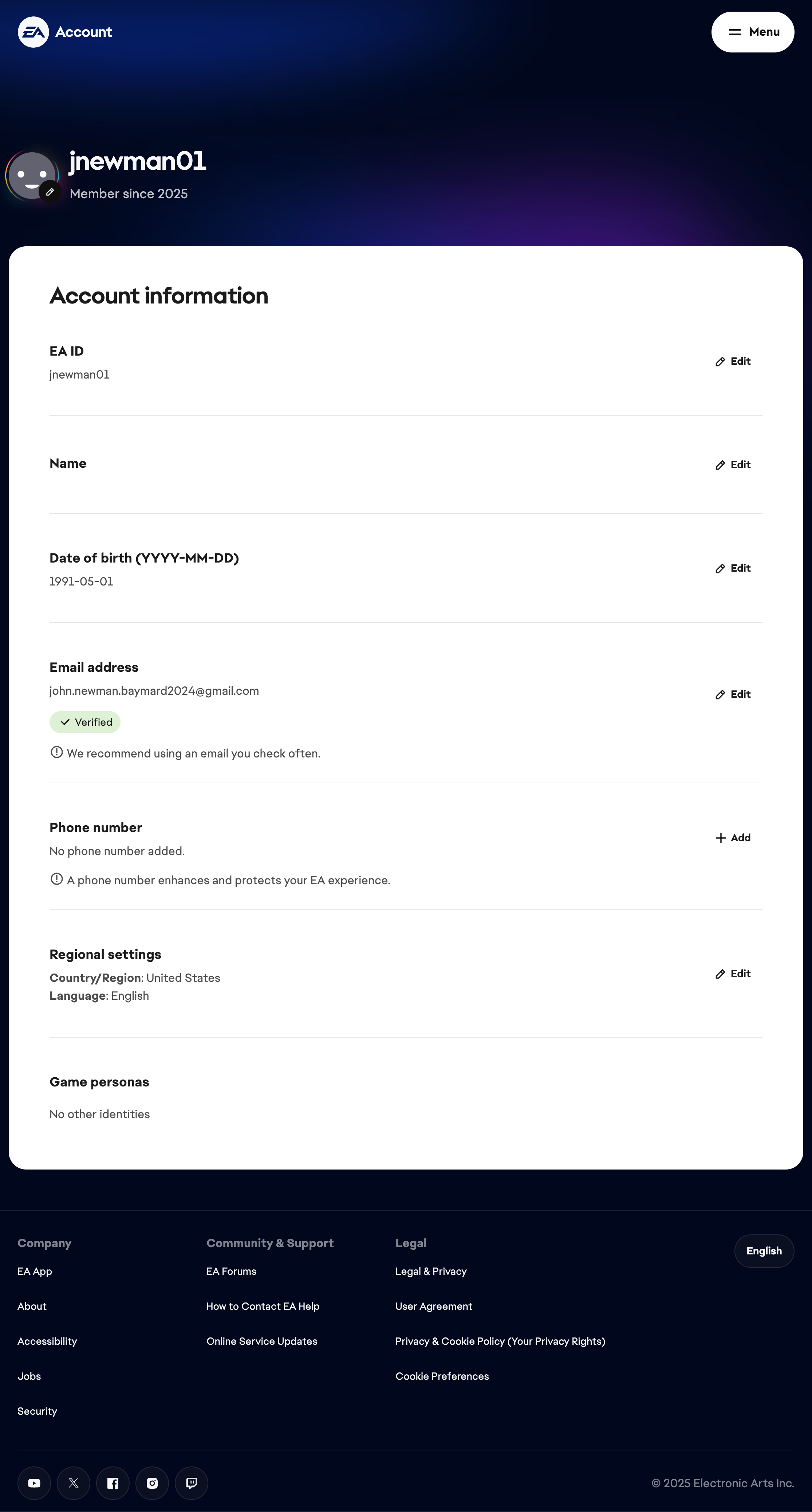
Task: Open EA's YouTube channel from footer
Action: click(x=34, y=1482)
